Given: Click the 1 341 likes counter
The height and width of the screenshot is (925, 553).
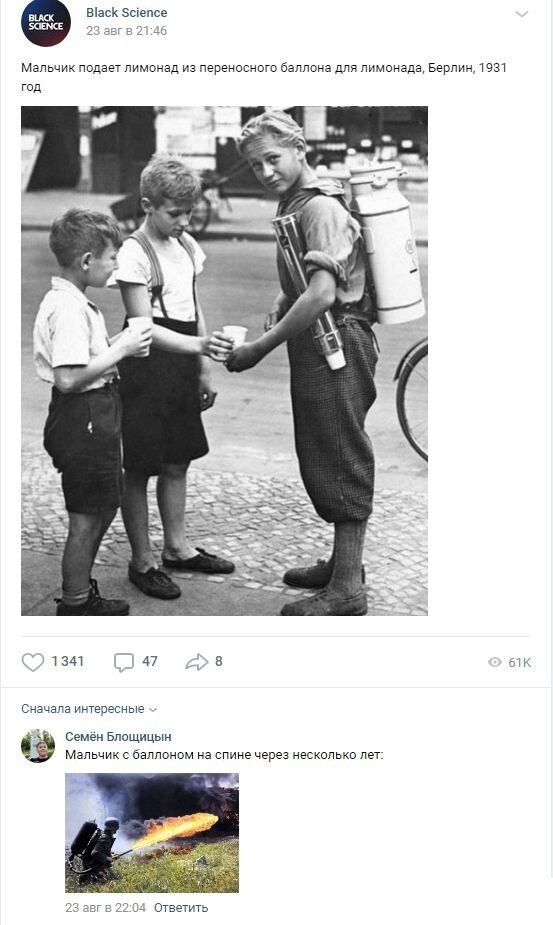Looking at the screenshot, I should 67,661.
